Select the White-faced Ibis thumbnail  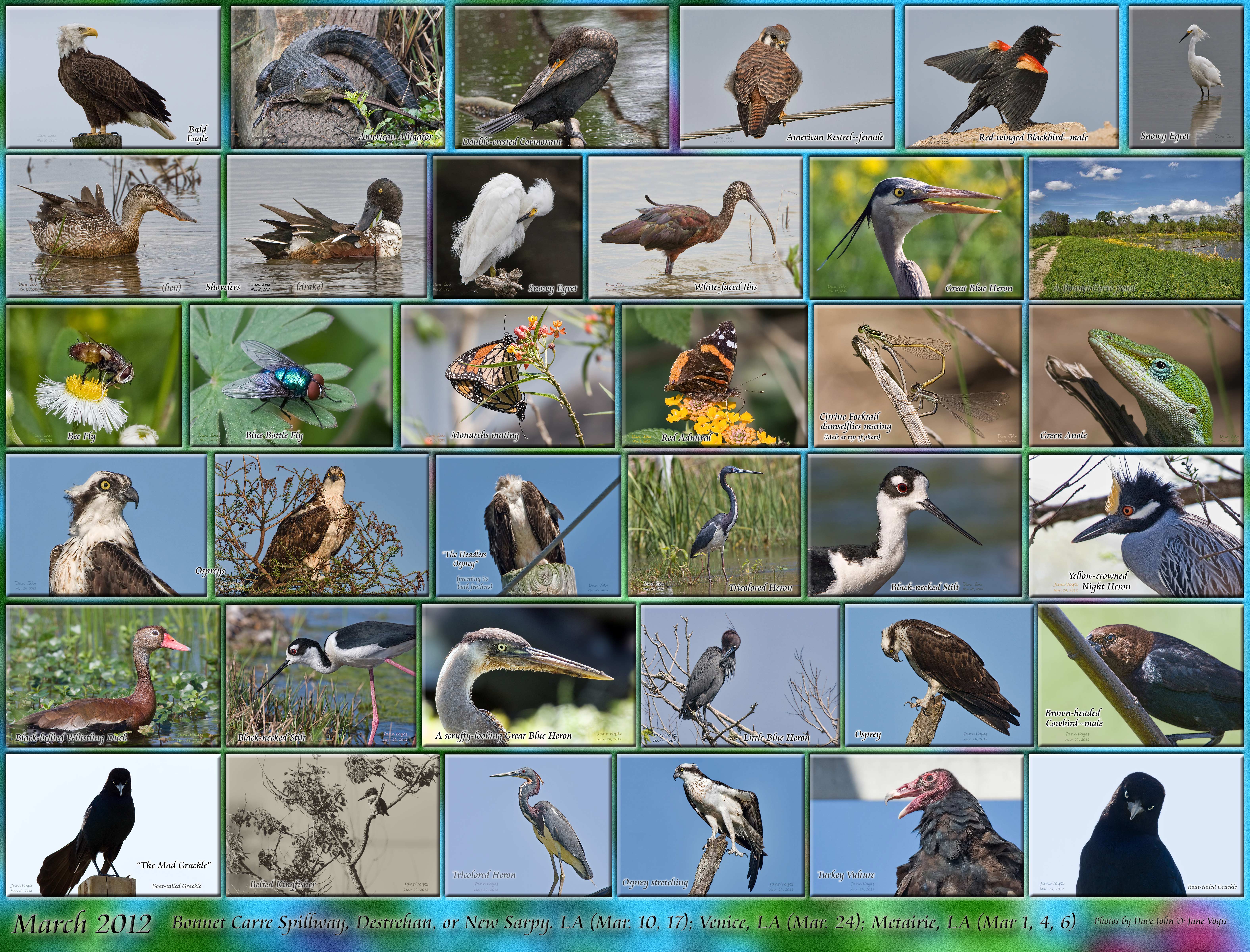click(695, 227)
